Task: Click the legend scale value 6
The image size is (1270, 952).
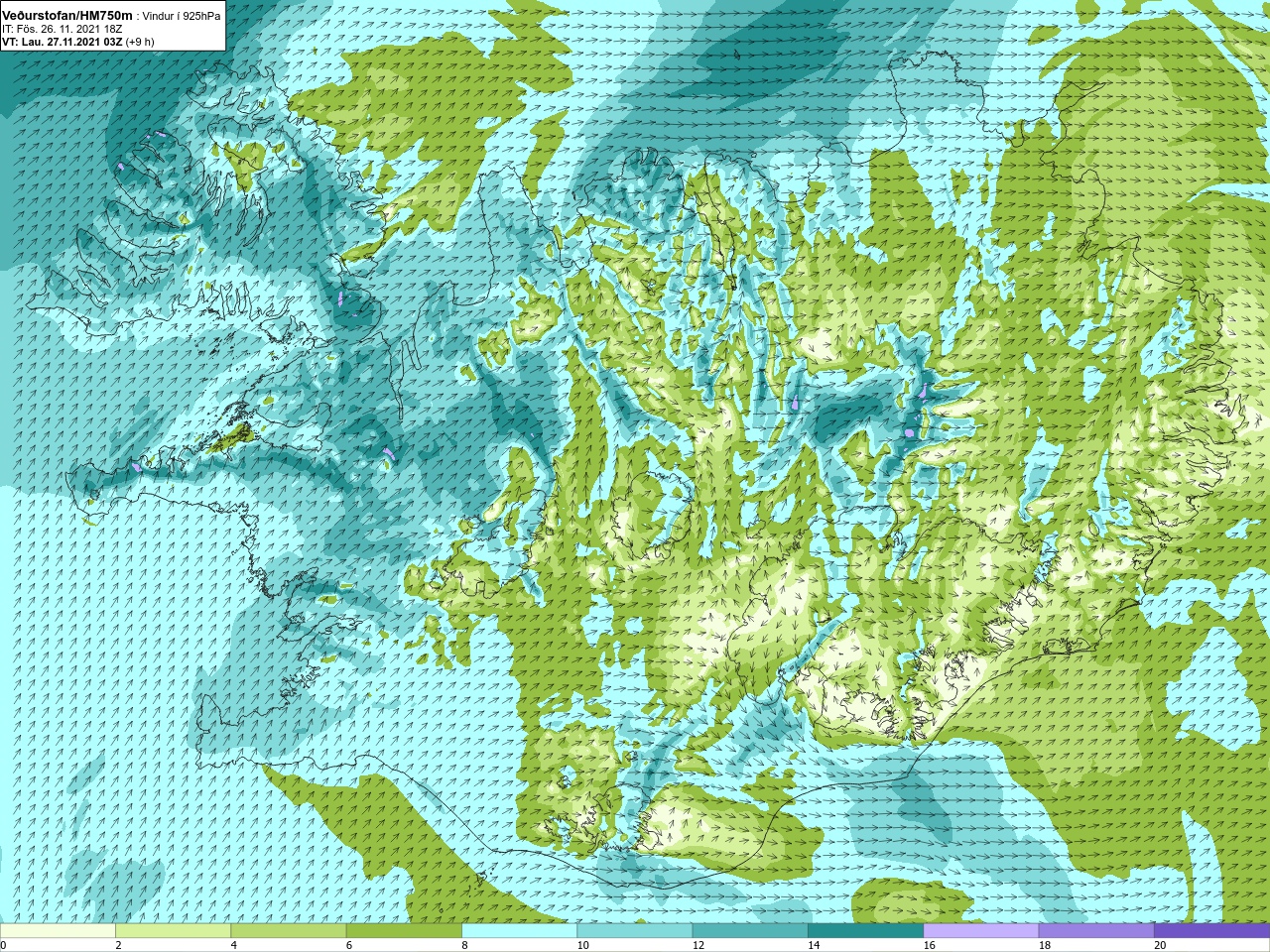Action: click(349, 945)
